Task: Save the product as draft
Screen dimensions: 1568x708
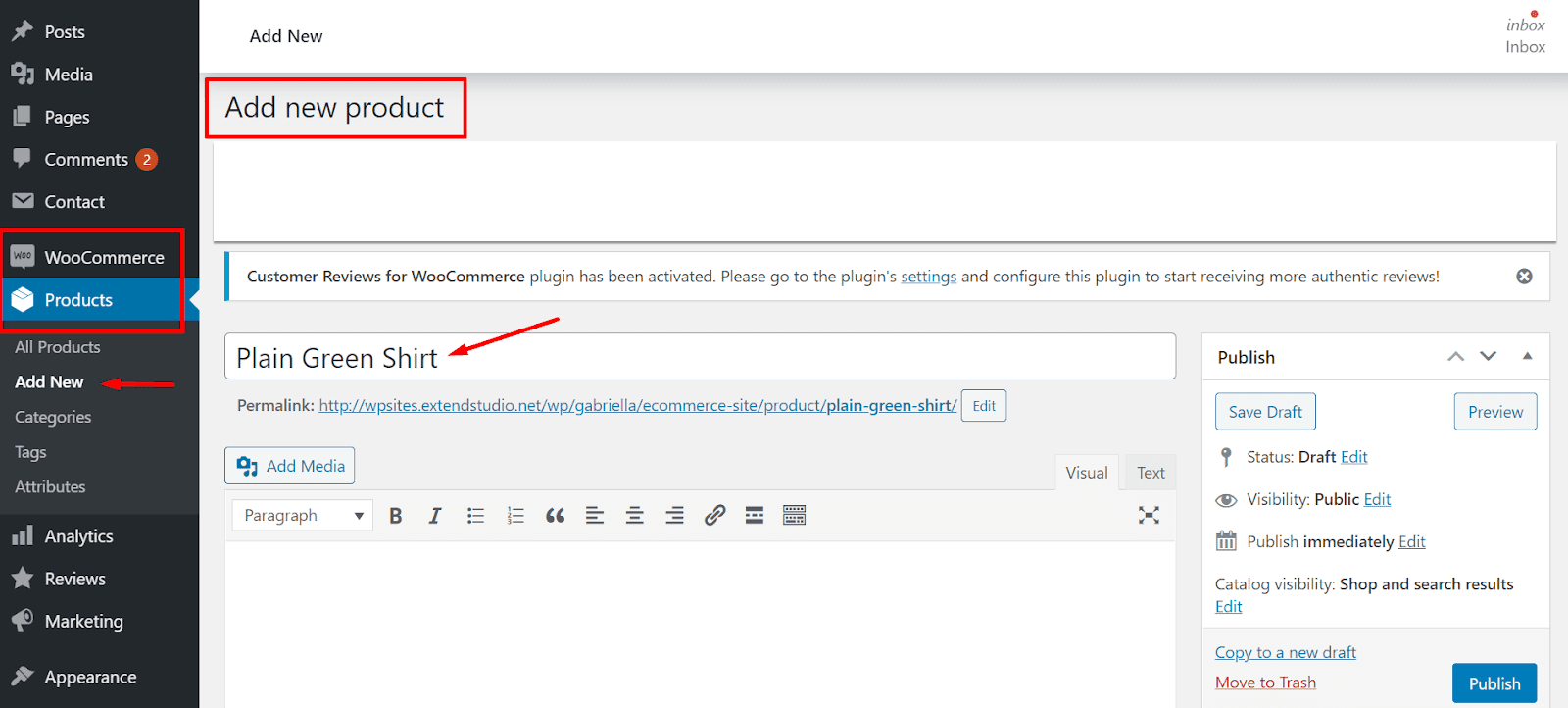Action: pyautogui.click(x=1265, y=412)
